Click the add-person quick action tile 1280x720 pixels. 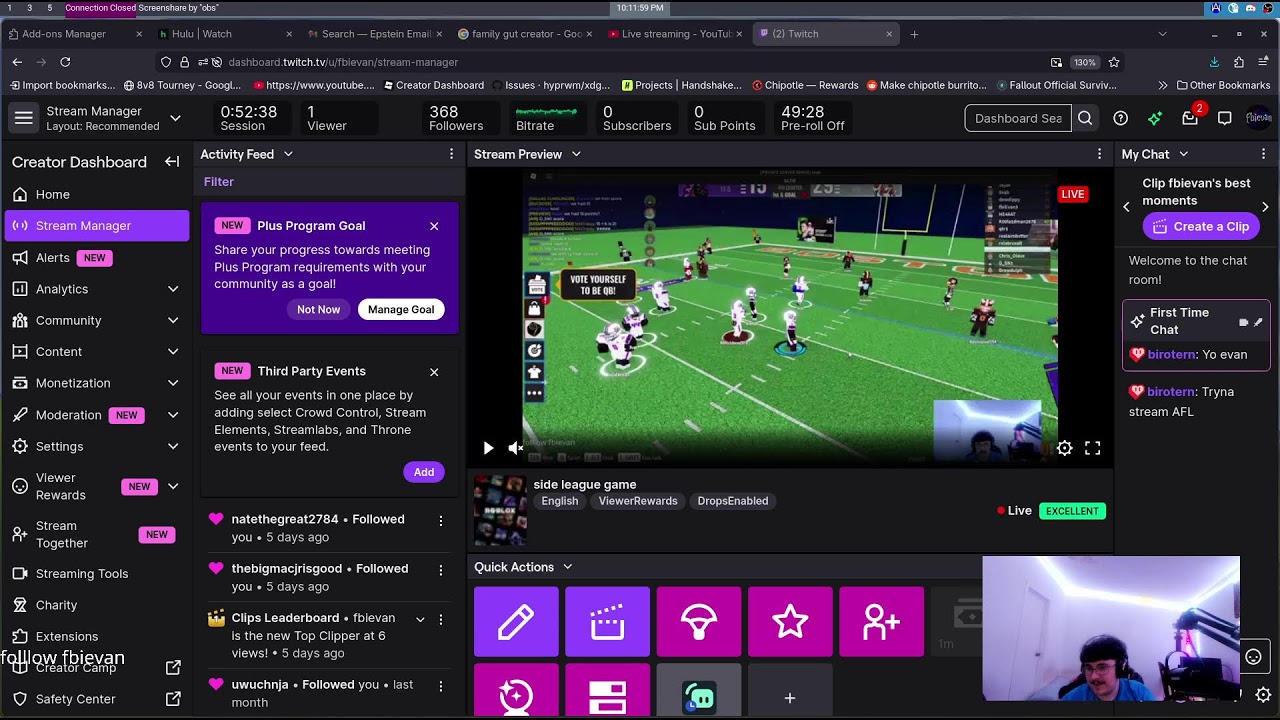881,622
